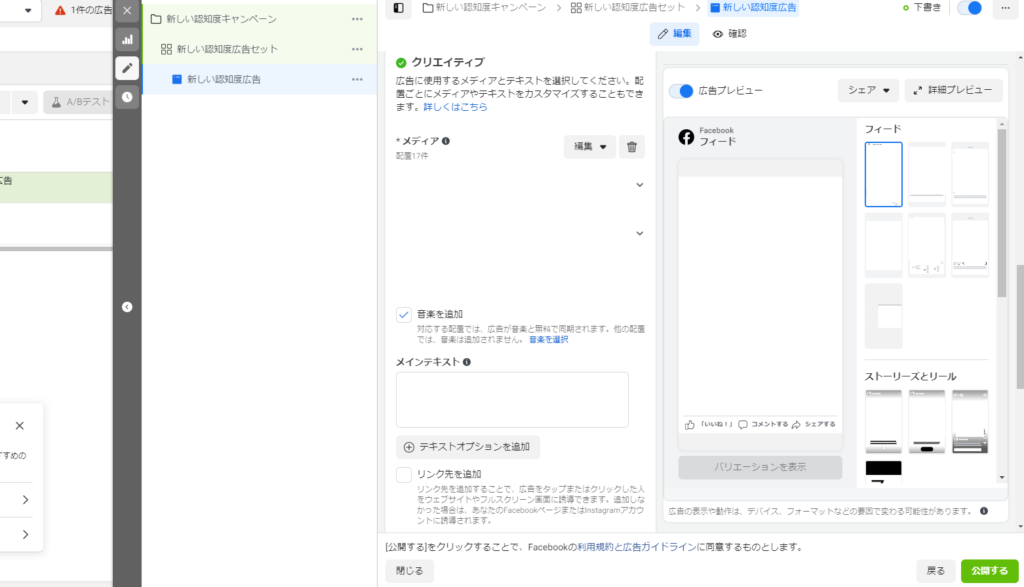Screen dimensions: 1024x587
Task: Select the 編集 tab
Action: point(674,34)
